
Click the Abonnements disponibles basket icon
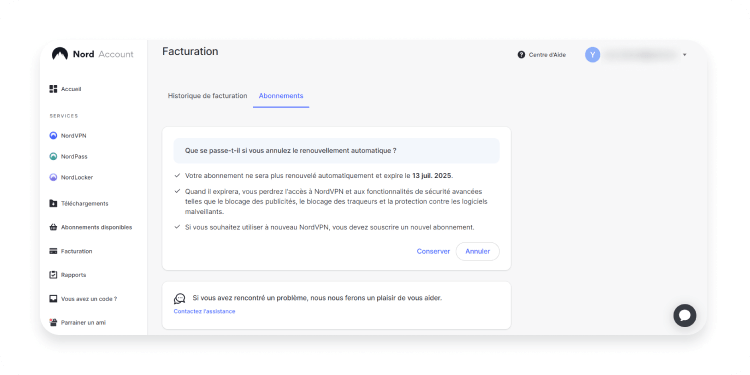pos(53,227)
